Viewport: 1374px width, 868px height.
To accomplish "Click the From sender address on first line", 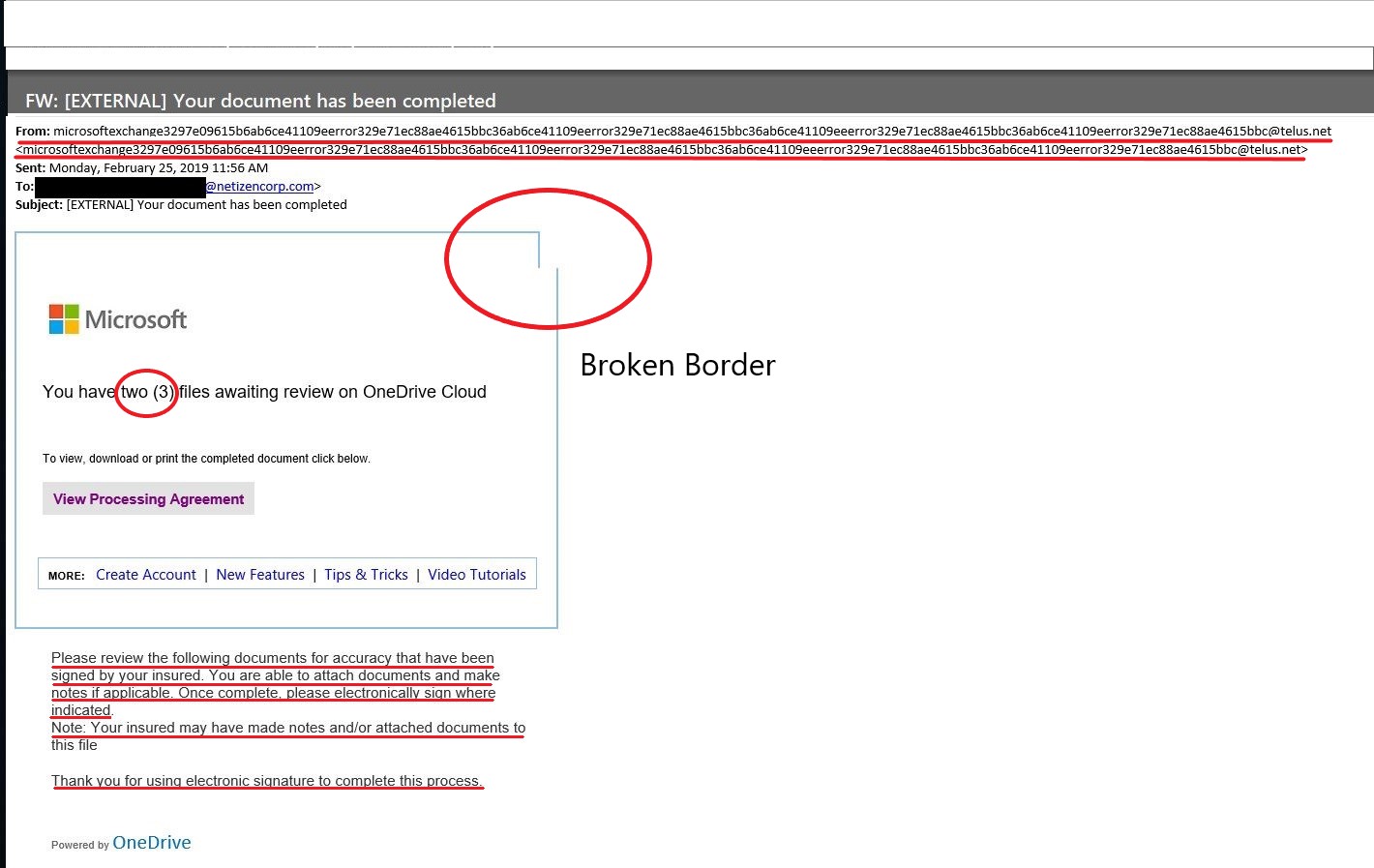I will click(x=692, y=131).
